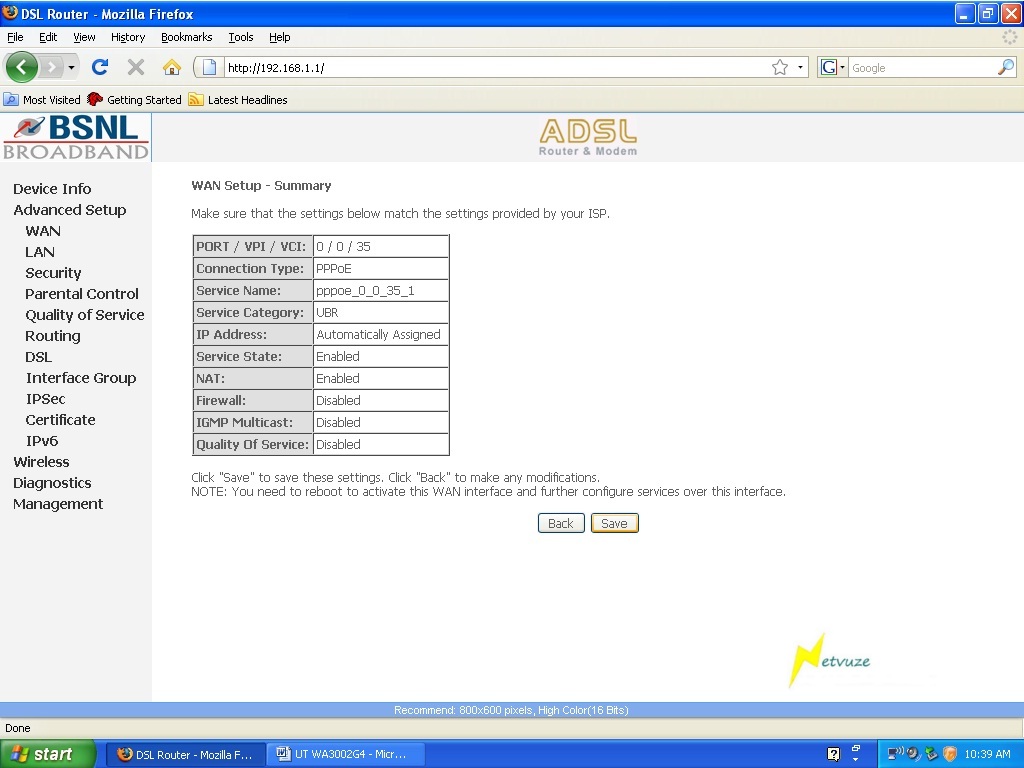Open the Tools menu
1024x768 pixels.
[240, 37]
